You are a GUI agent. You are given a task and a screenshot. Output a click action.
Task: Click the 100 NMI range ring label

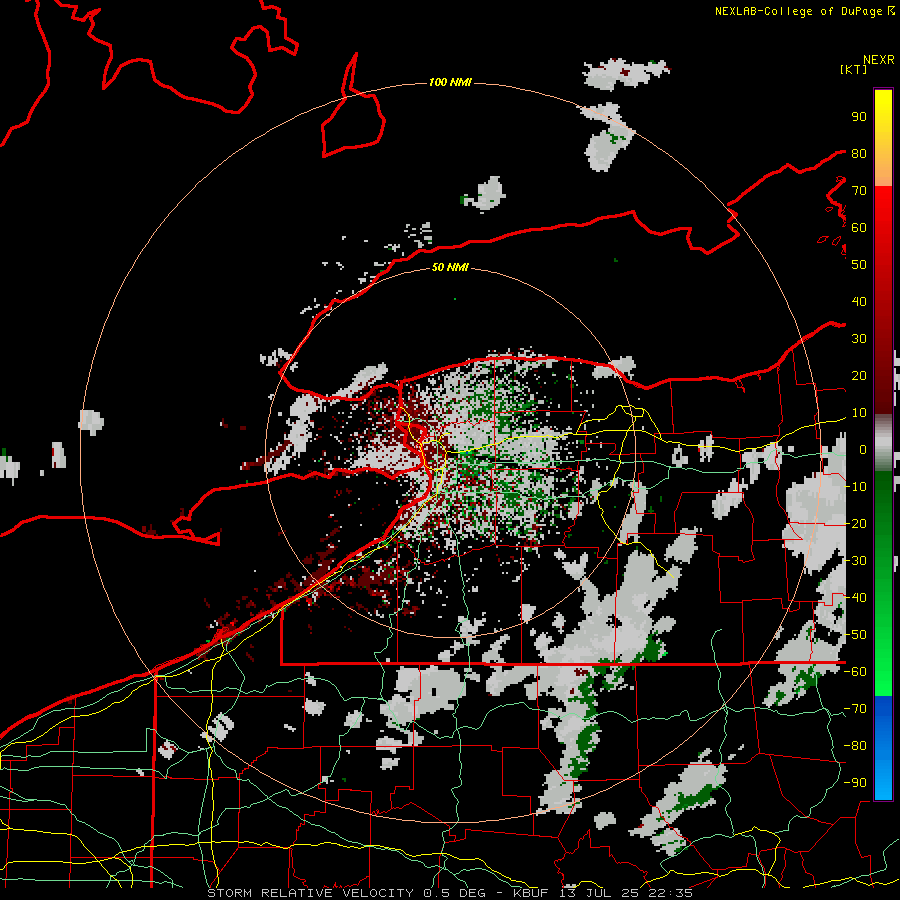(x=450, y=83)
